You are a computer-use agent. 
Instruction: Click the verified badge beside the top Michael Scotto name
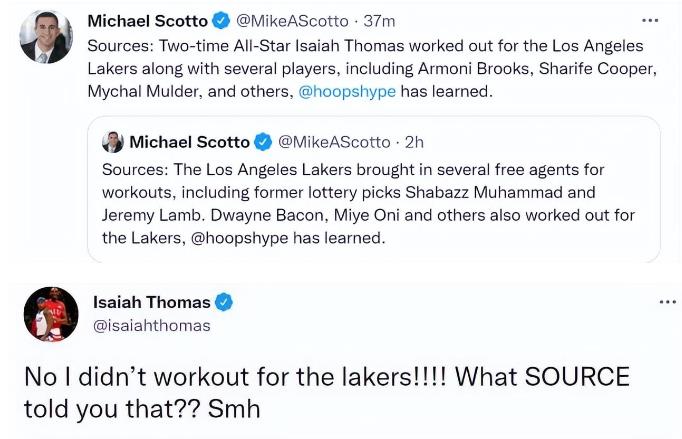222,21
